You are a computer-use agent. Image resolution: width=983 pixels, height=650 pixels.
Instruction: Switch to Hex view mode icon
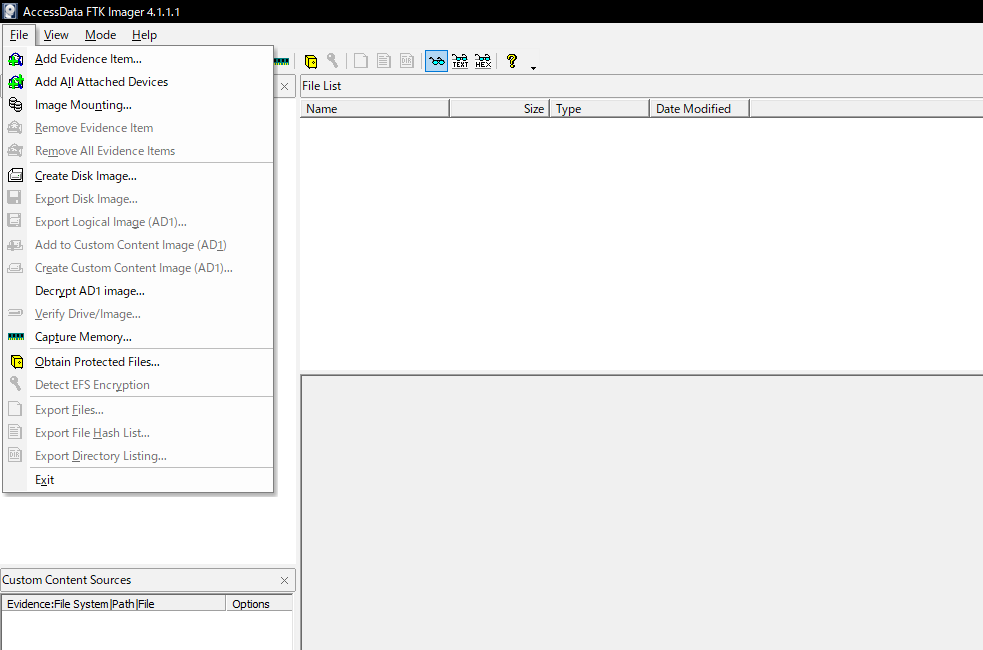click(x=483, y=61)
